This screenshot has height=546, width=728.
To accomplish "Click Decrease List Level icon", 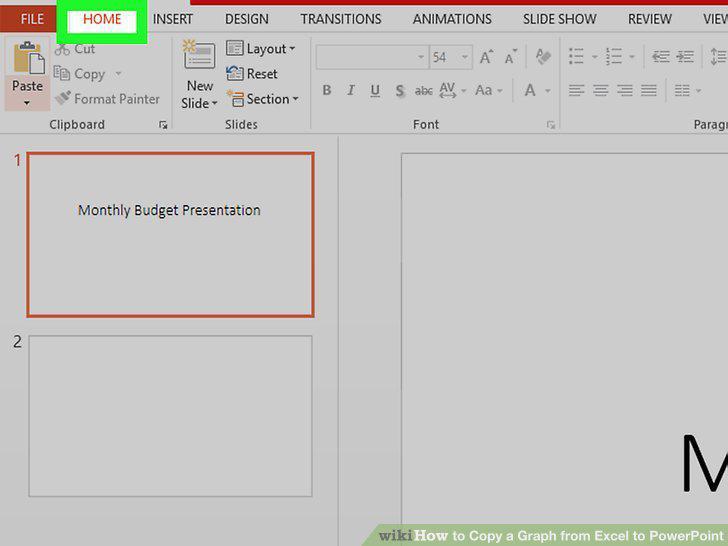I will [x=661, y=57].
